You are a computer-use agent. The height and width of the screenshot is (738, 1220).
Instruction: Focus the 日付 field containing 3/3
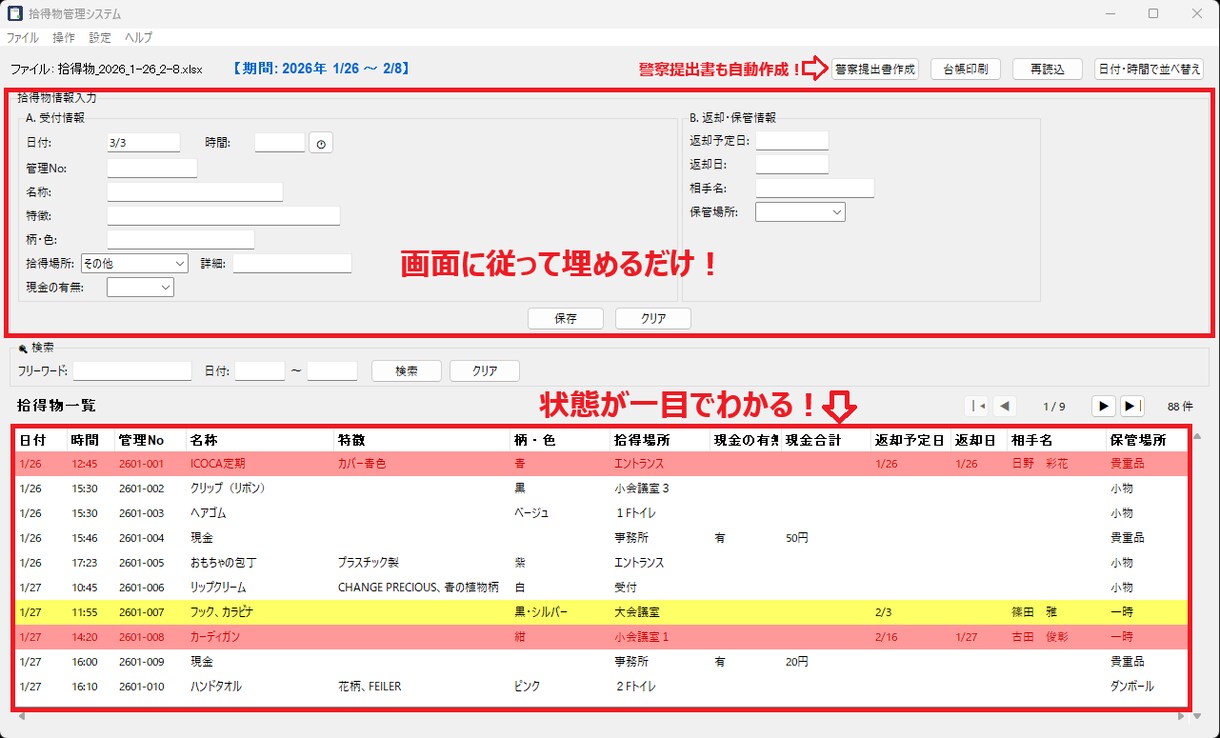[x=143, y=143]
